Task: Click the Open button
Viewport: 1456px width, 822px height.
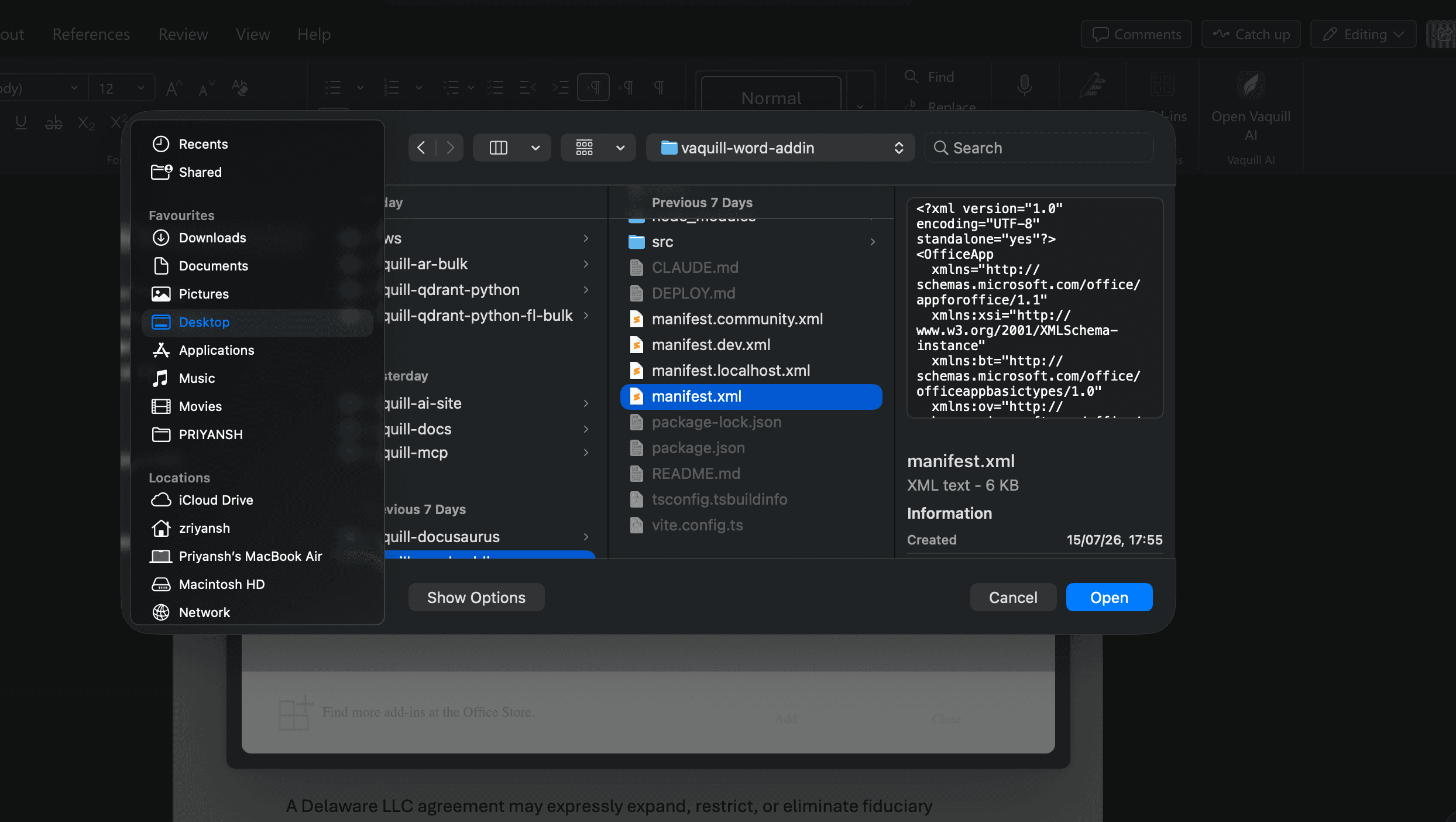Action: (x=1109, y=597)
